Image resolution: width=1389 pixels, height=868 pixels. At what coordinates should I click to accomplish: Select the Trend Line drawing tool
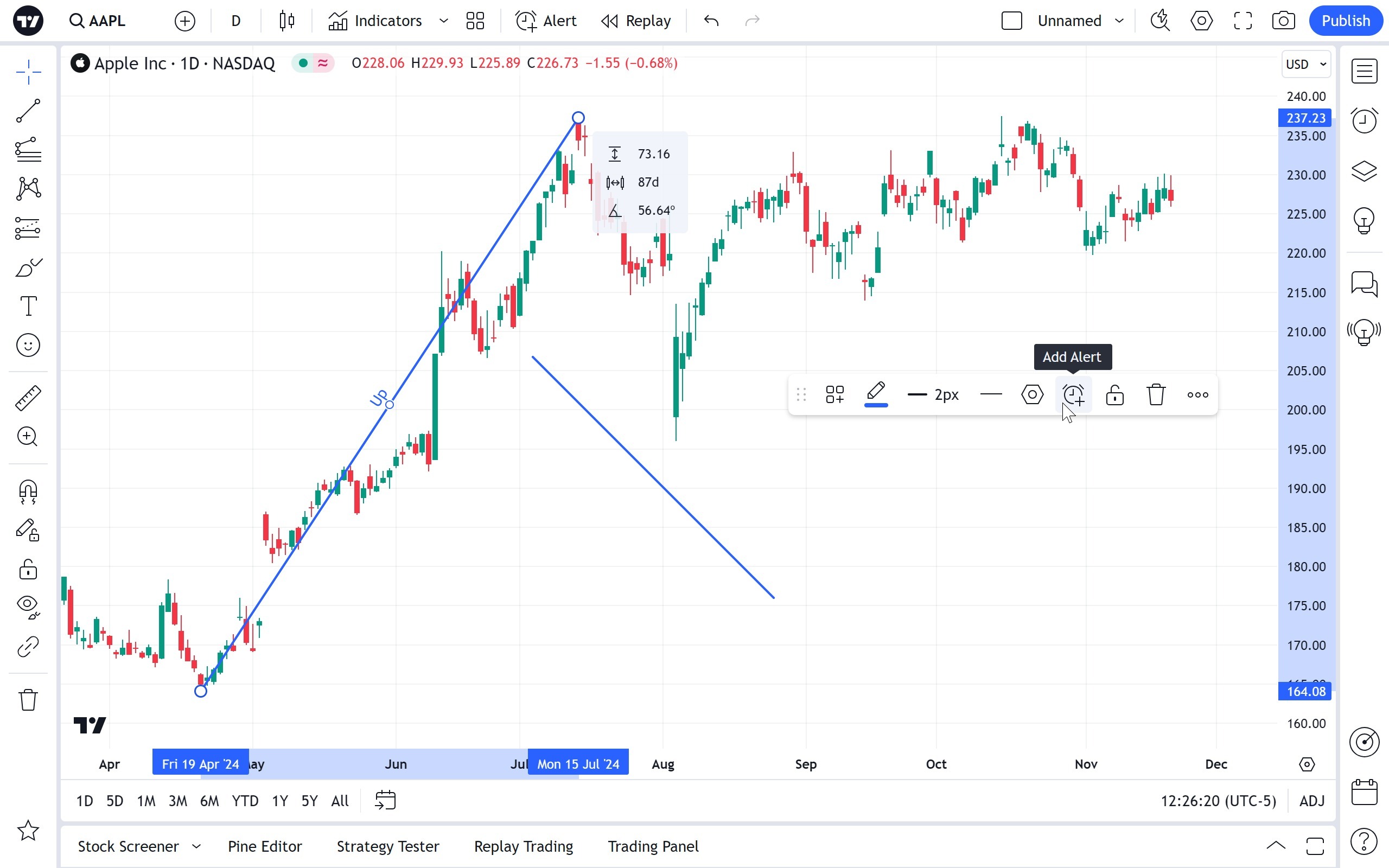(28, 110)
